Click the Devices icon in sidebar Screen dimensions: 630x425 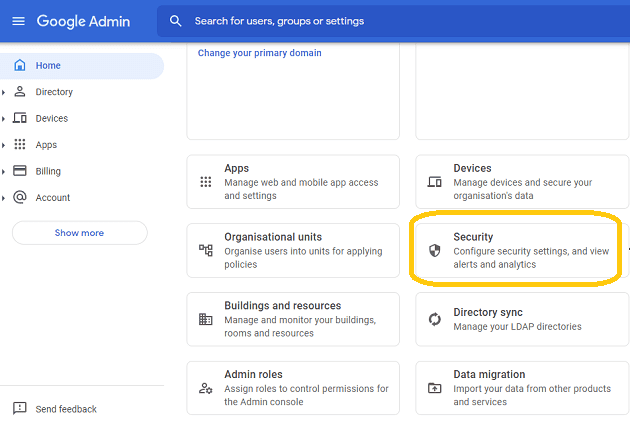pos(20,118)
